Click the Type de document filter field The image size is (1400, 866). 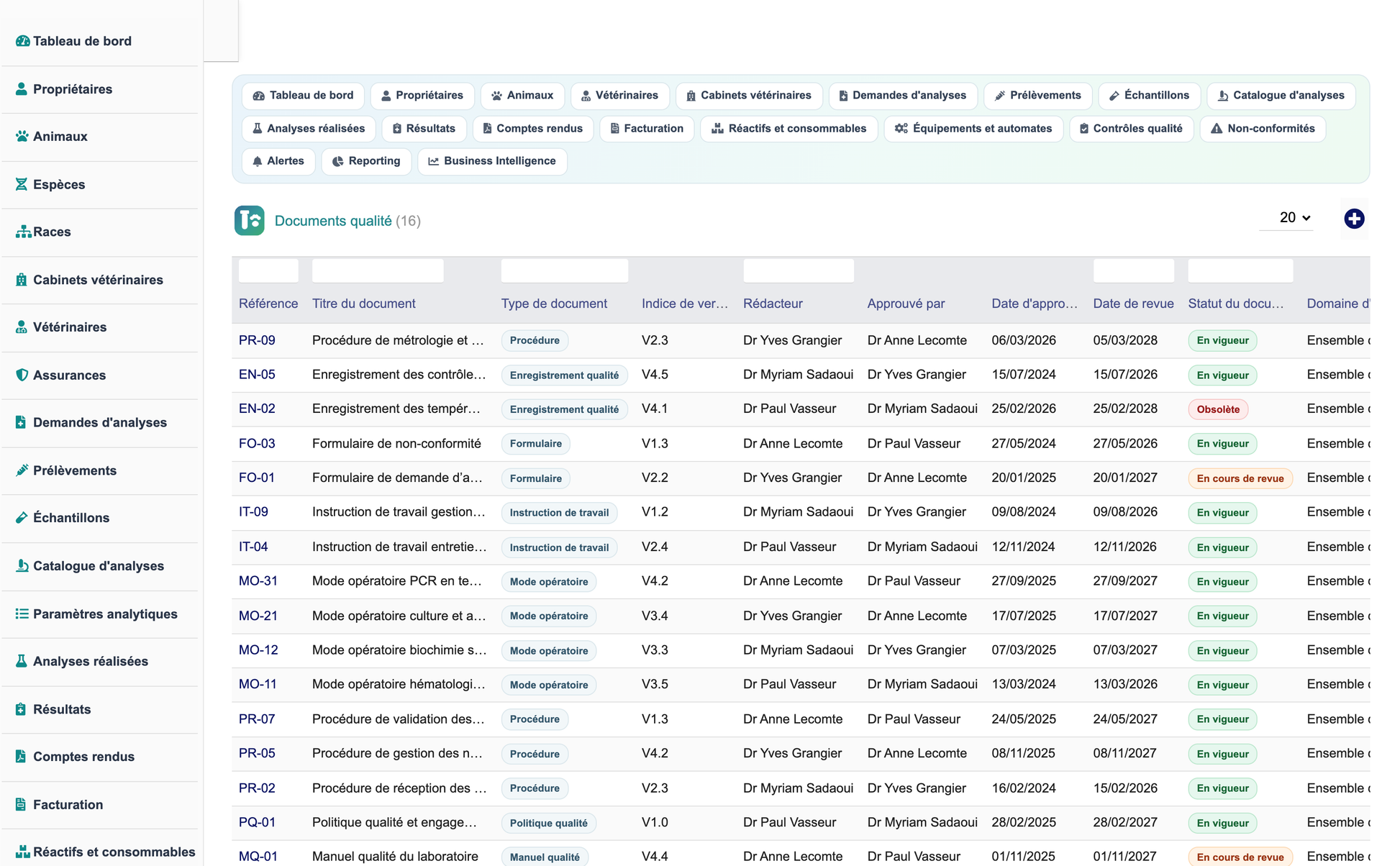pyautogui.click(x=564, y=270)
